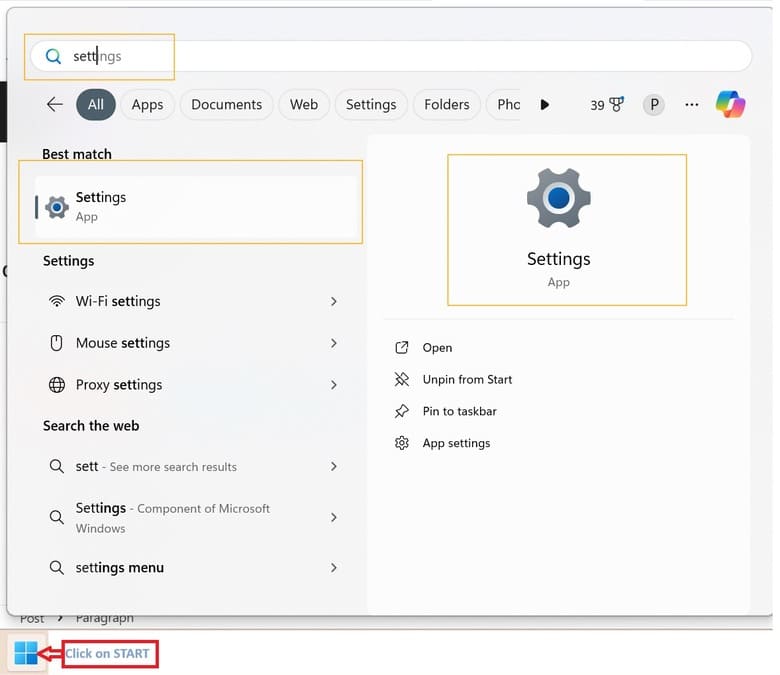Open Mouse settings result
This screenshot has height=675, width=780.
pos(193,343)
